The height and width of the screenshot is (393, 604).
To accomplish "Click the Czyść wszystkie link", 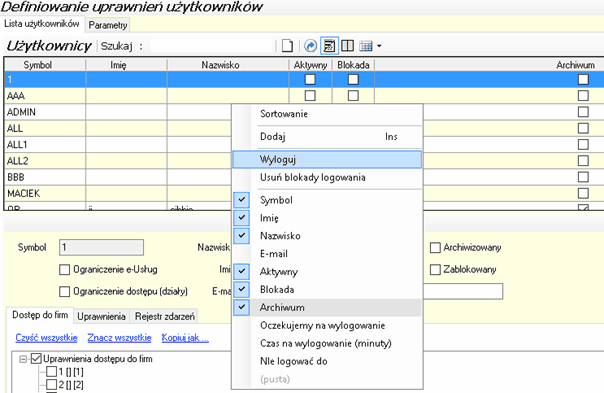I will point(46,338).
